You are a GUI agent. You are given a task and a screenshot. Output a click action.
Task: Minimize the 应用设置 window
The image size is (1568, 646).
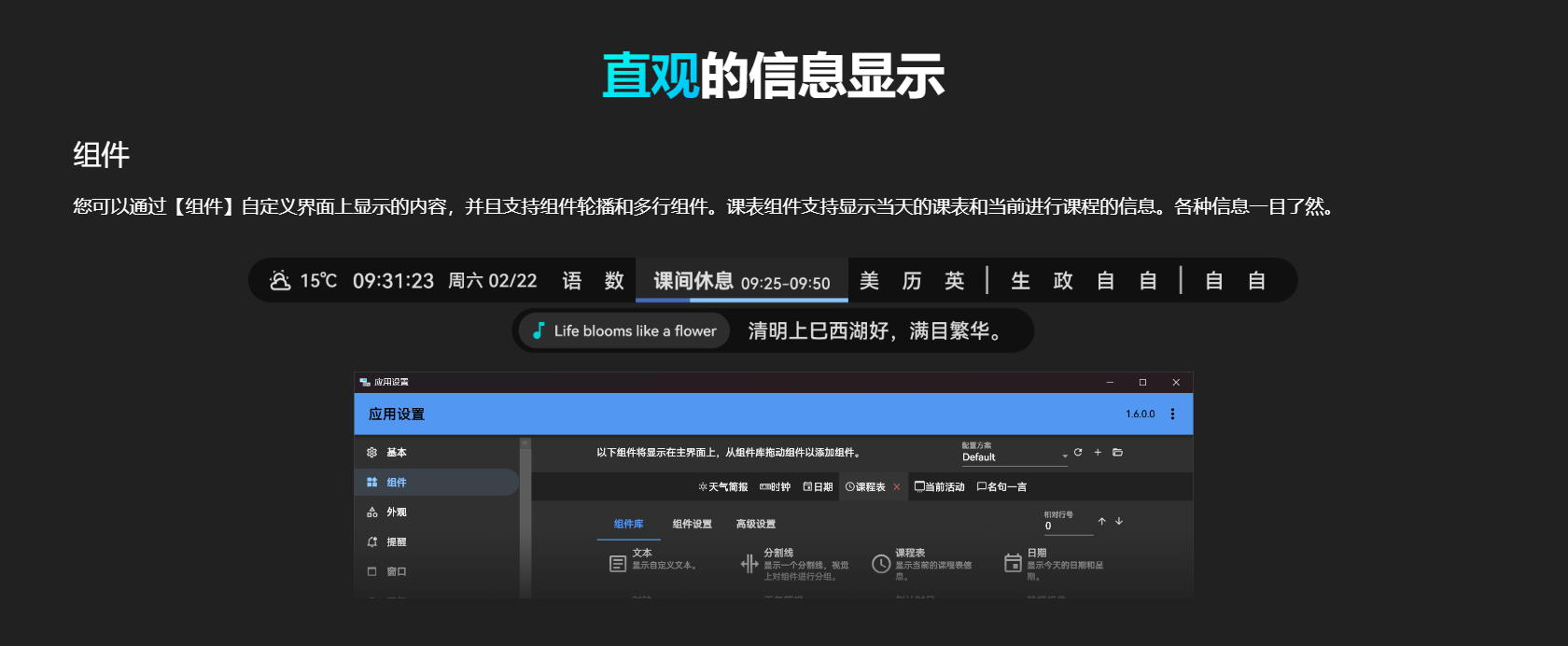[x=1110, y=382]
